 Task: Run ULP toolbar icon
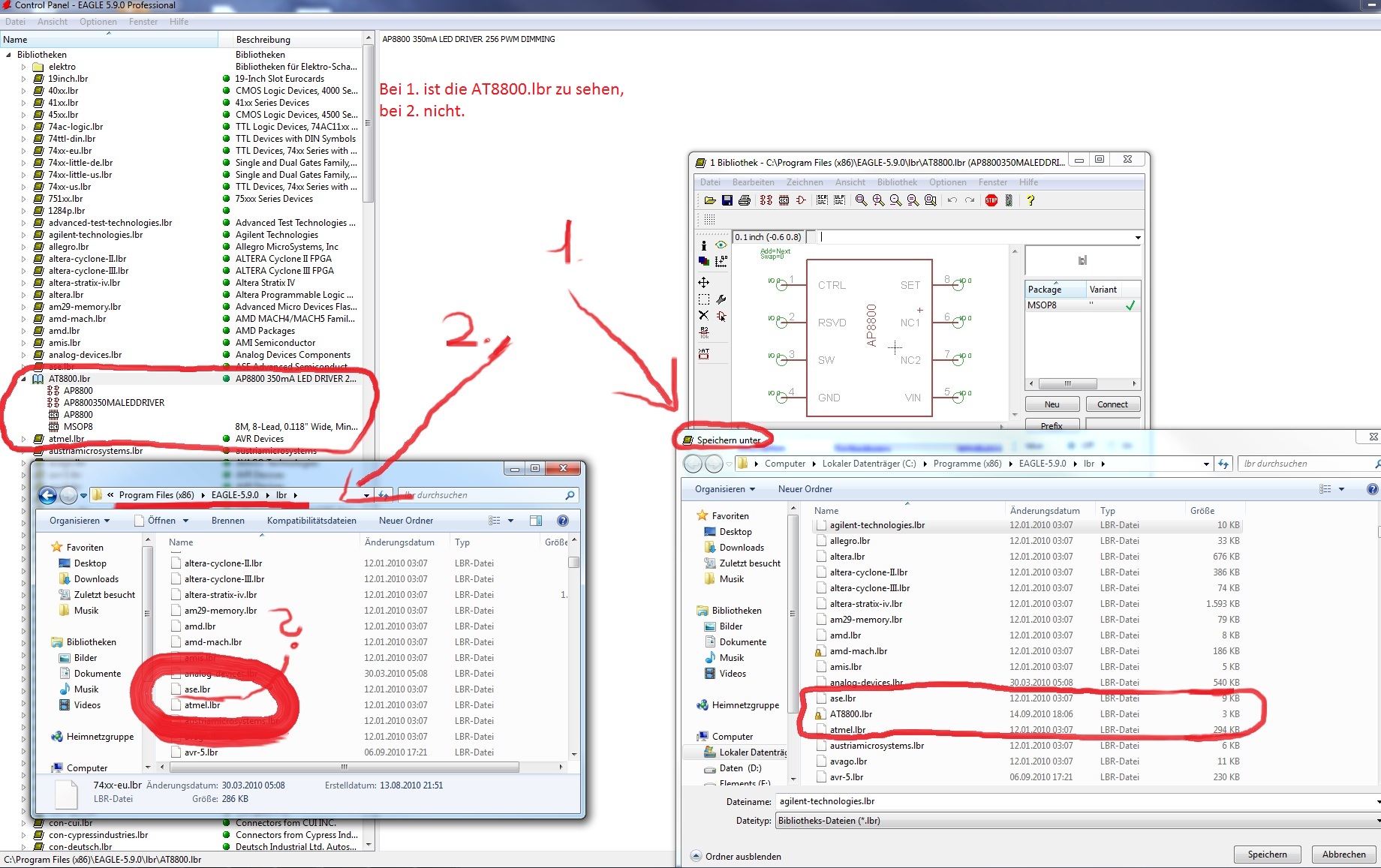click(839, 200)
